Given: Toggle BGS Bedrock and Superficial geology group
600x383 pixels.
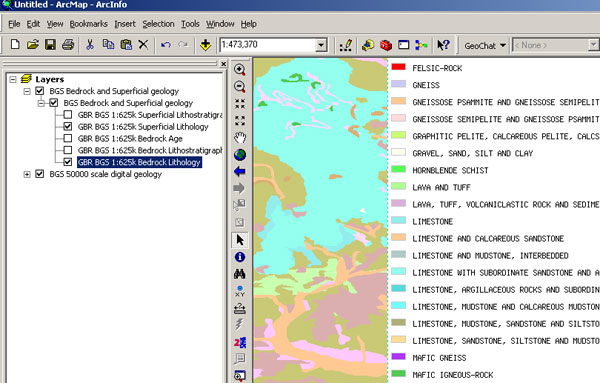Looking at the screenshot, I should pos(40,91).
